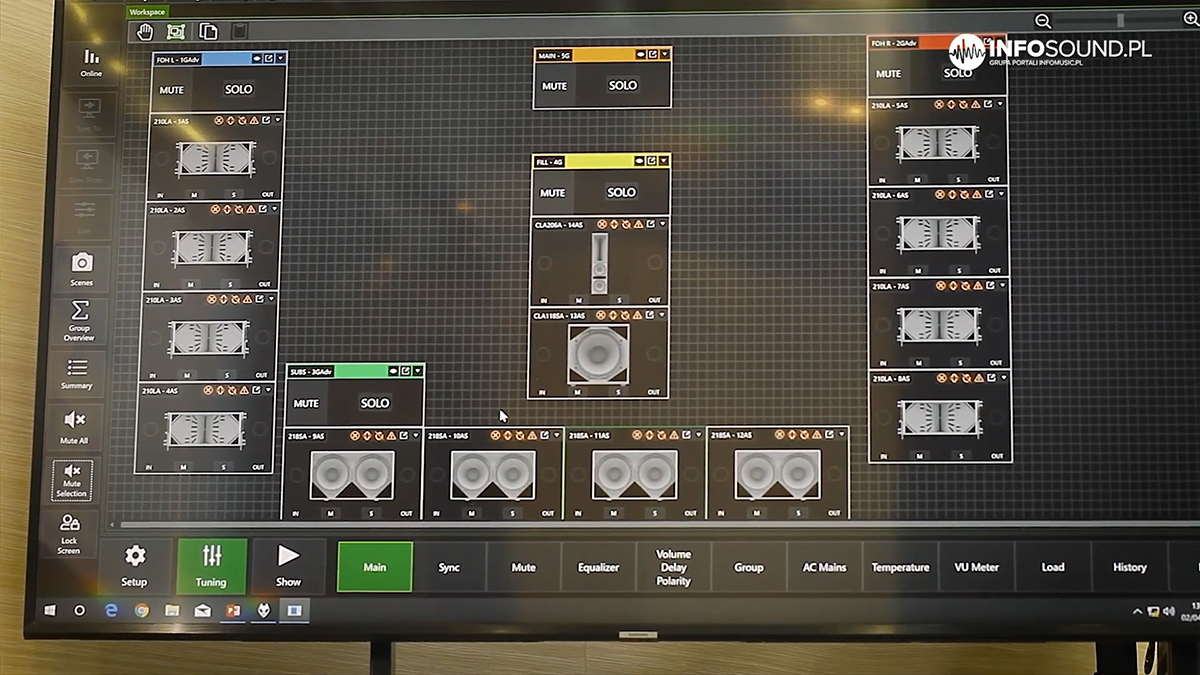Toggle eye visibility on FILL - 4G group
The width and height of the screenshot is (1200, 675).
pyautogui.click(x=639, y=161)
